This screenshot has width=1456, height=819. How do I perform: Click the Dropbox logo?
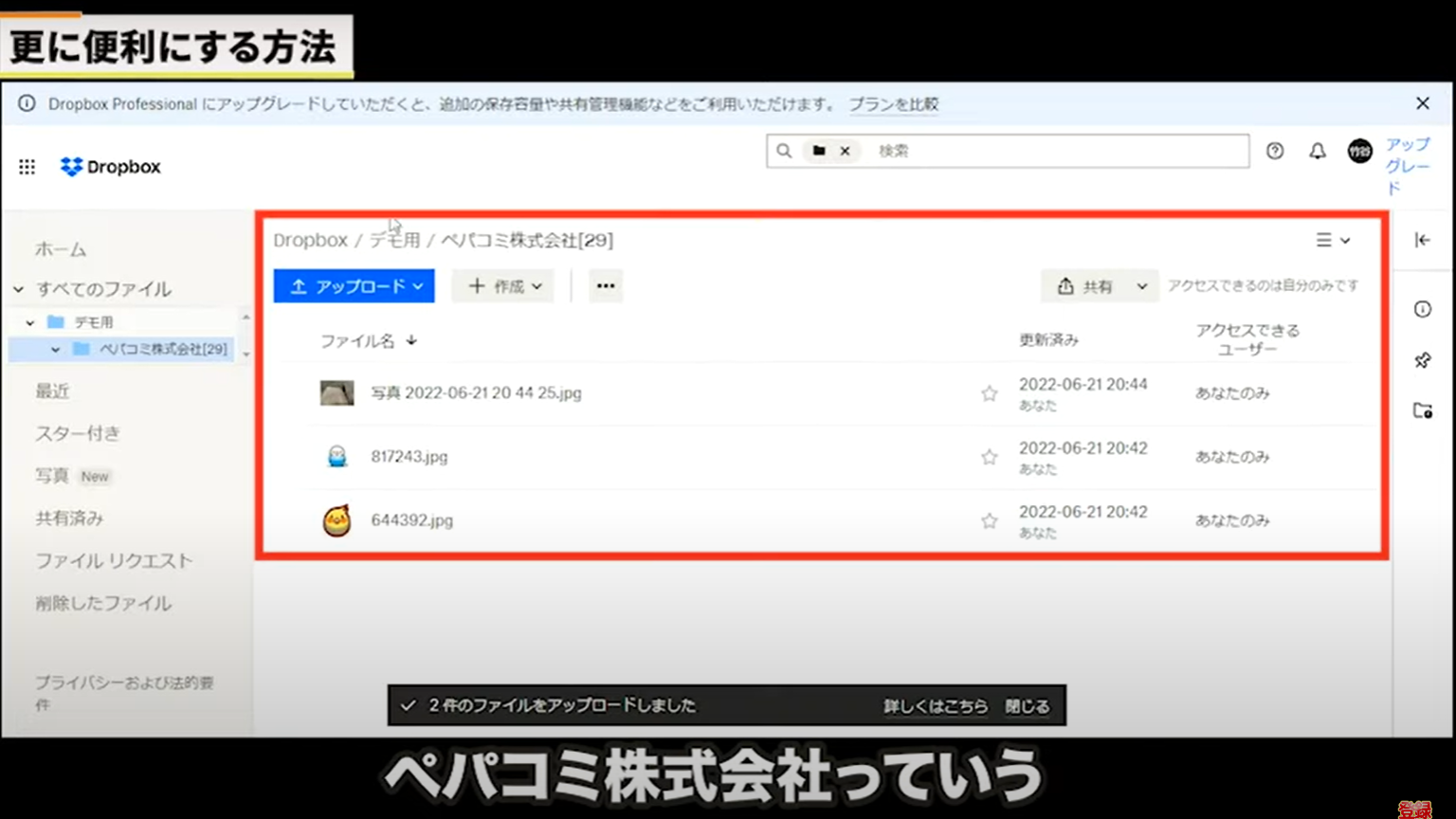110,167
